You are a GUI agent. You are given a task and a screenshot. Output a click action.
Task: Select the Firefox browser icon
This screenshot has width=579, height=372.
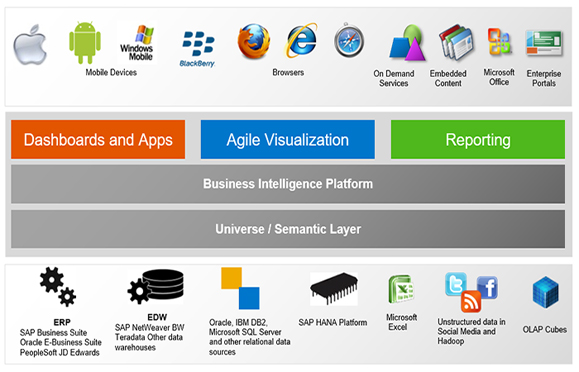253,41
